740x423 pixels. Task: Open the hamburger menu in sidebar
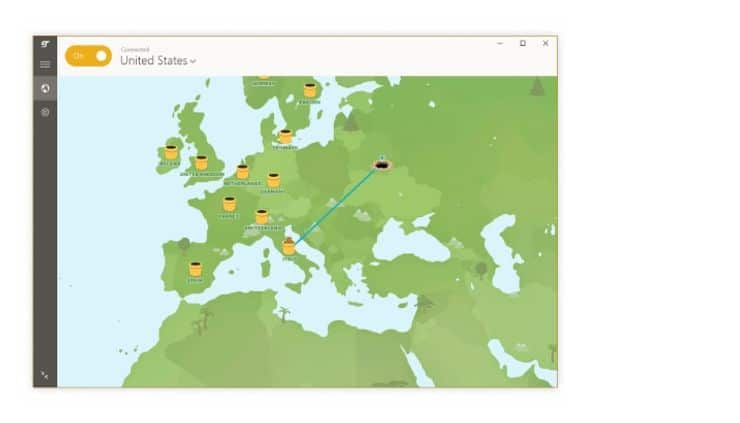pos(45,65)
